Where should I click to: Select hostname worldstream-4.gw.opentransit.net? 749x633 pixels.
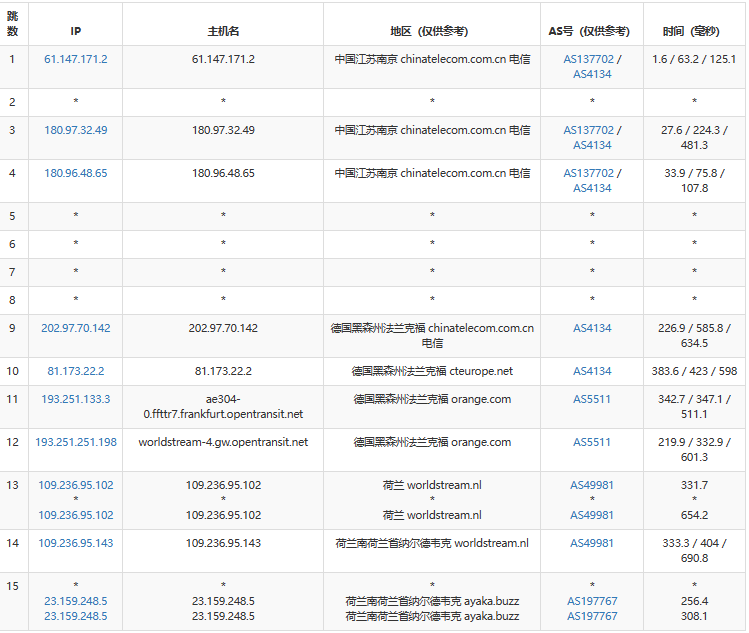click(223, 442)
